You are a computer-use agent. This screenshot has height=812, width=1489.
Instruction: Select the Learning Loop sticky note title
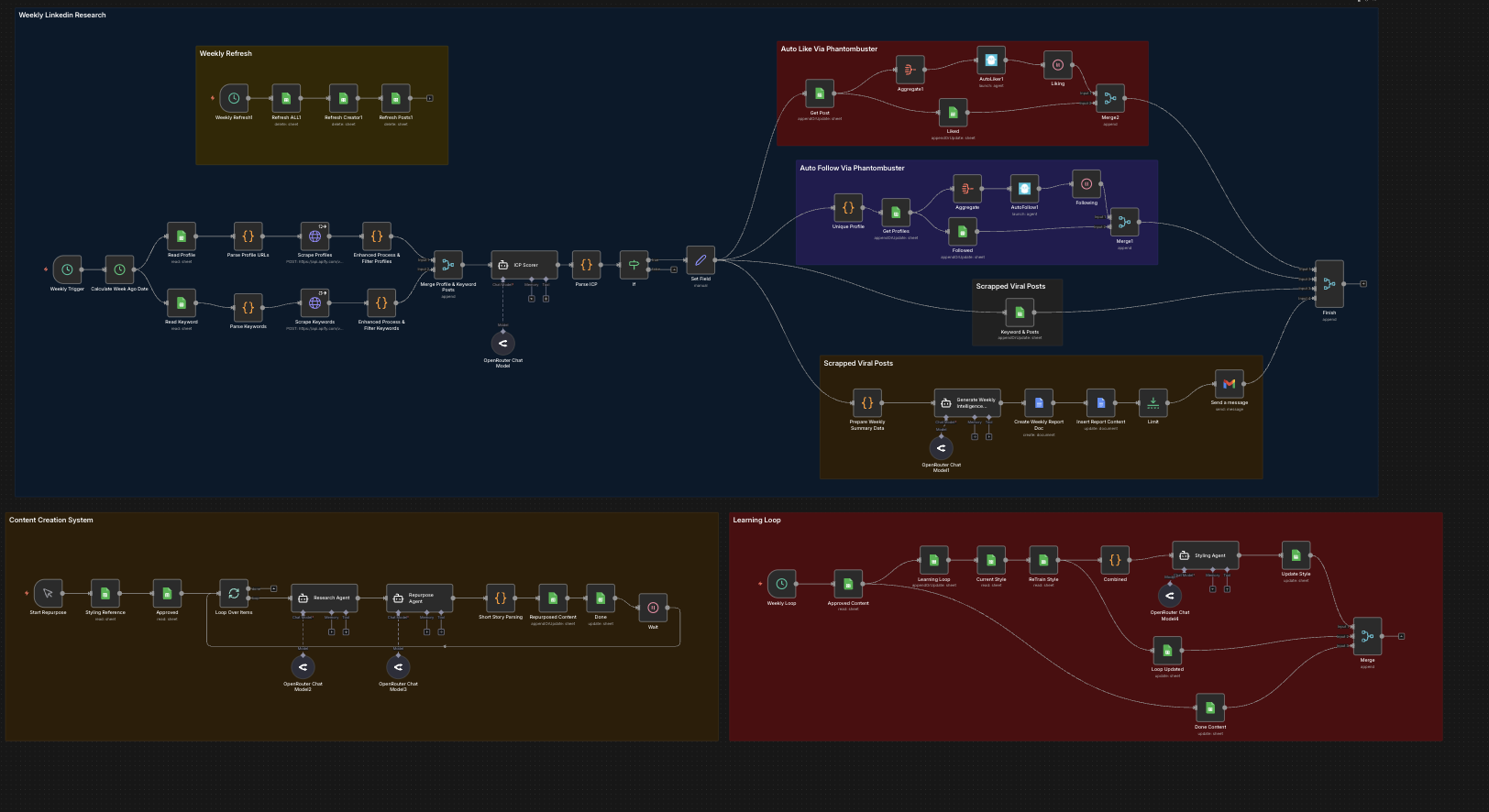756,521
